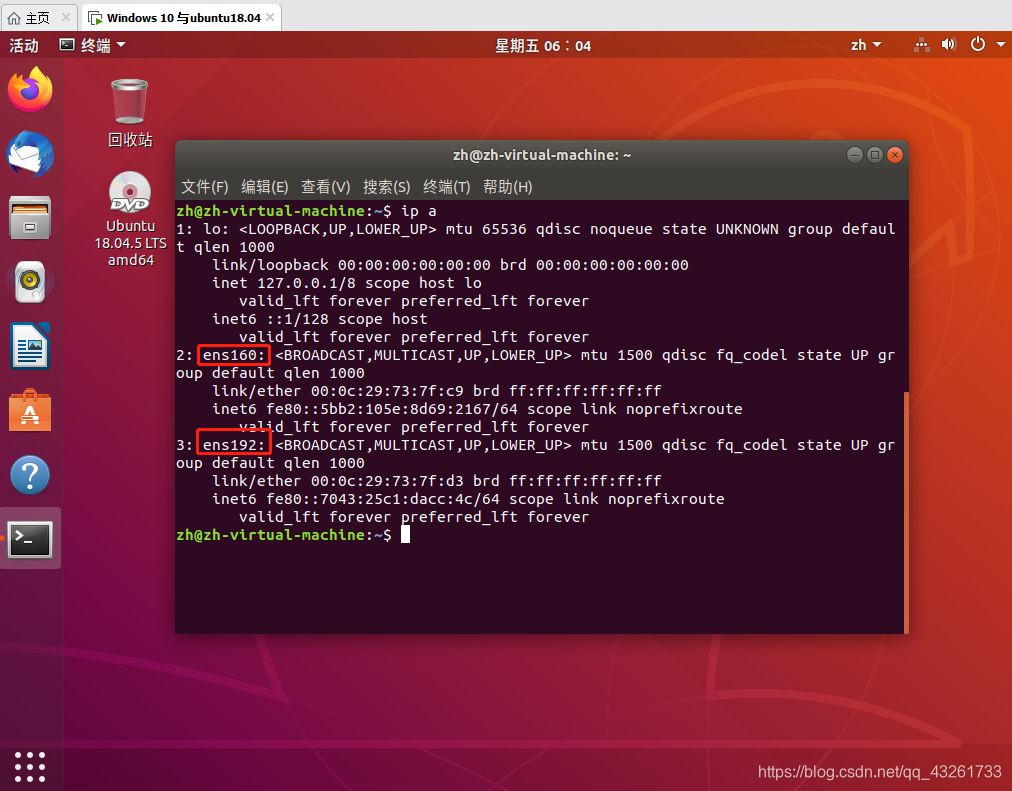This screenshot has height=791, width=1012.
Task: Open the Files manager dock icon
Action: pos(30,218)
